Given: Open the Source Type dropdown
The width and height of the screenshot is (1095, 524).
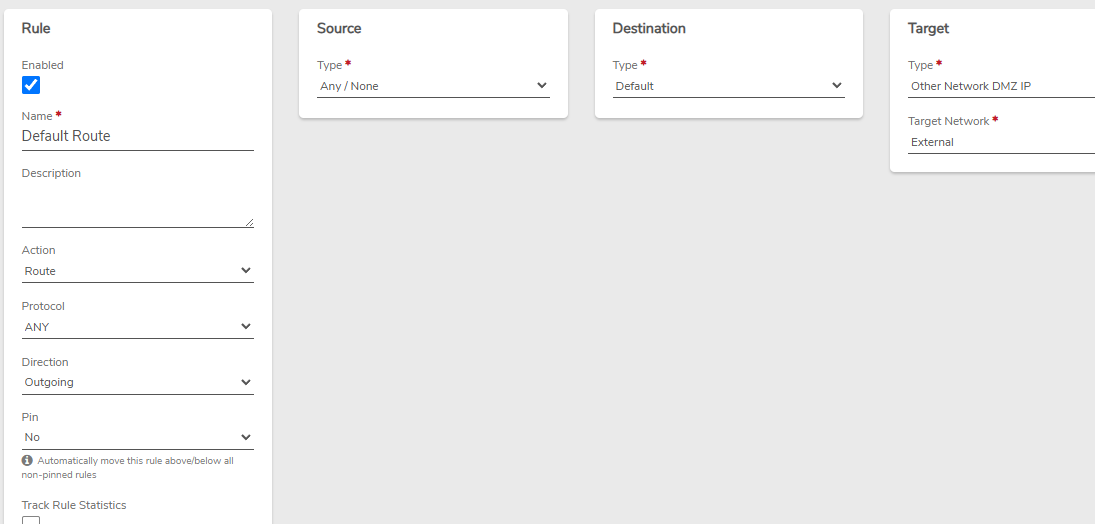Looking at the screenshot, I should (x=433, y=86).
